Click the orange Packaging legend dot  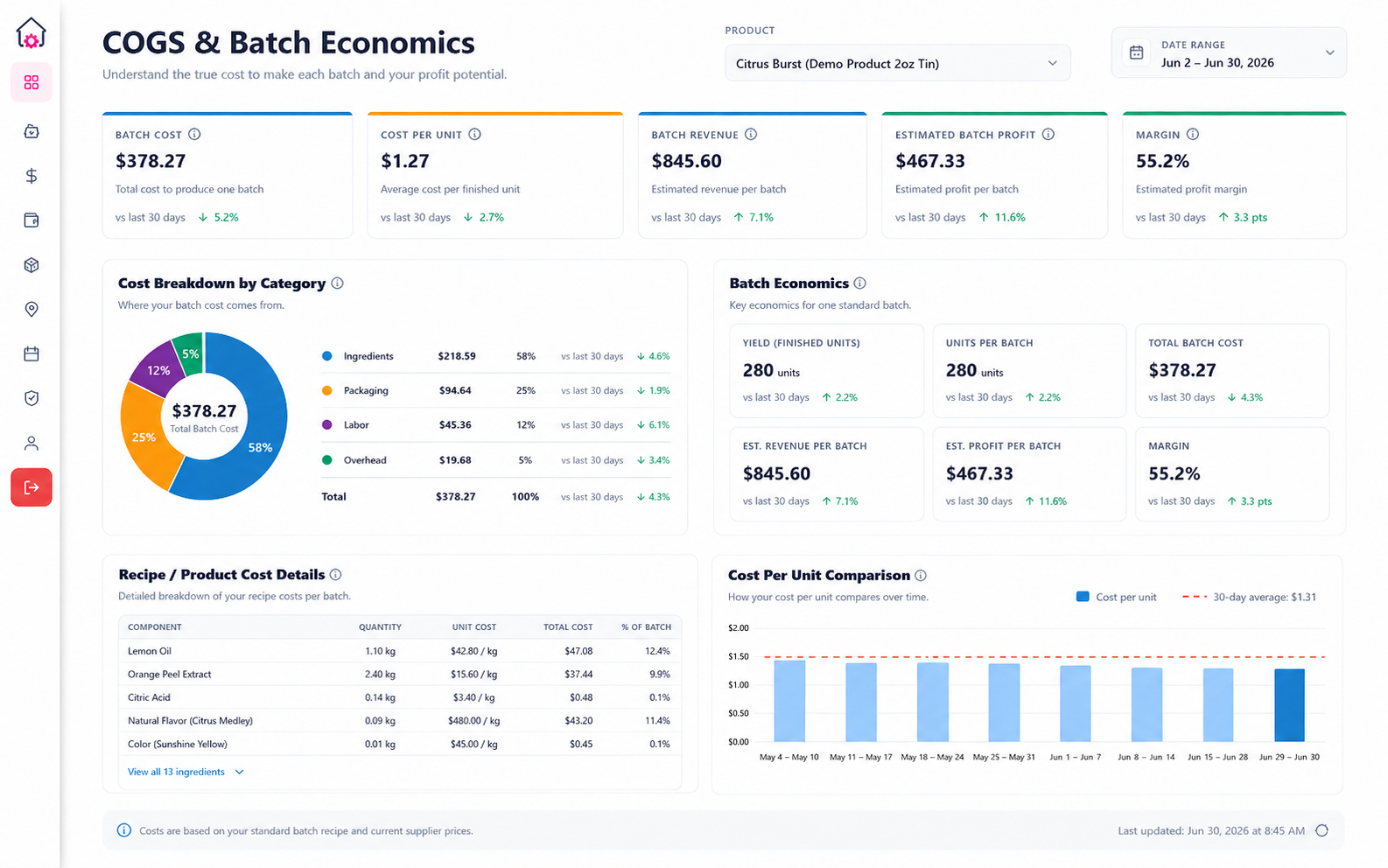[x=327, y=390]
